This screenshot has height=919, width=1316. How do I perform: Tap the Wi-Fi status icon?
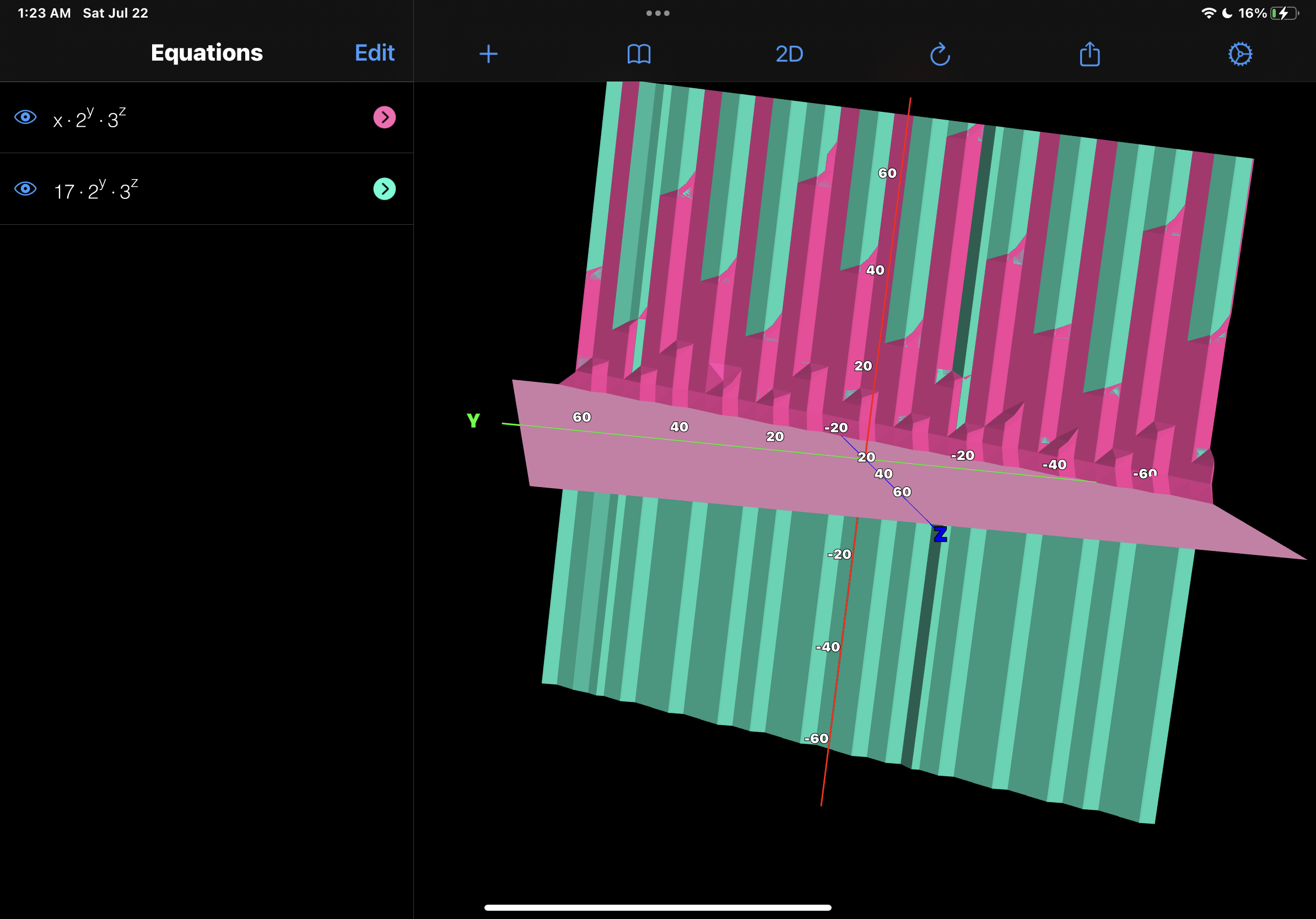[1209, 13]
